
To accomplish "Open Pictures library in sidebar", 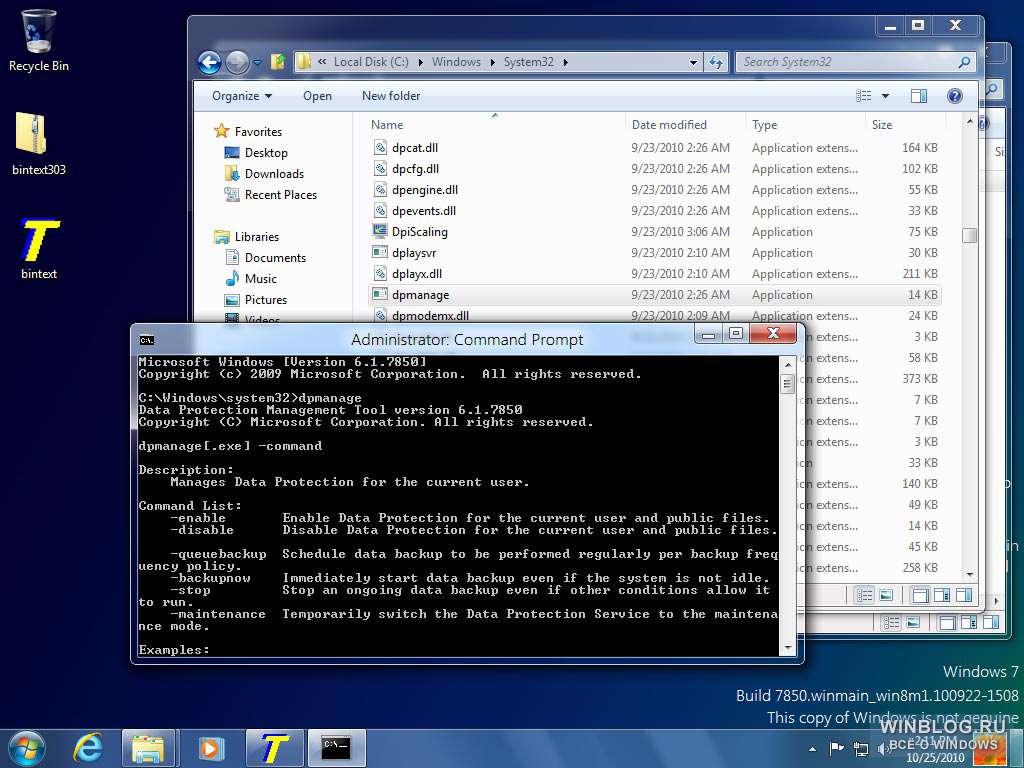I will 255,299.
